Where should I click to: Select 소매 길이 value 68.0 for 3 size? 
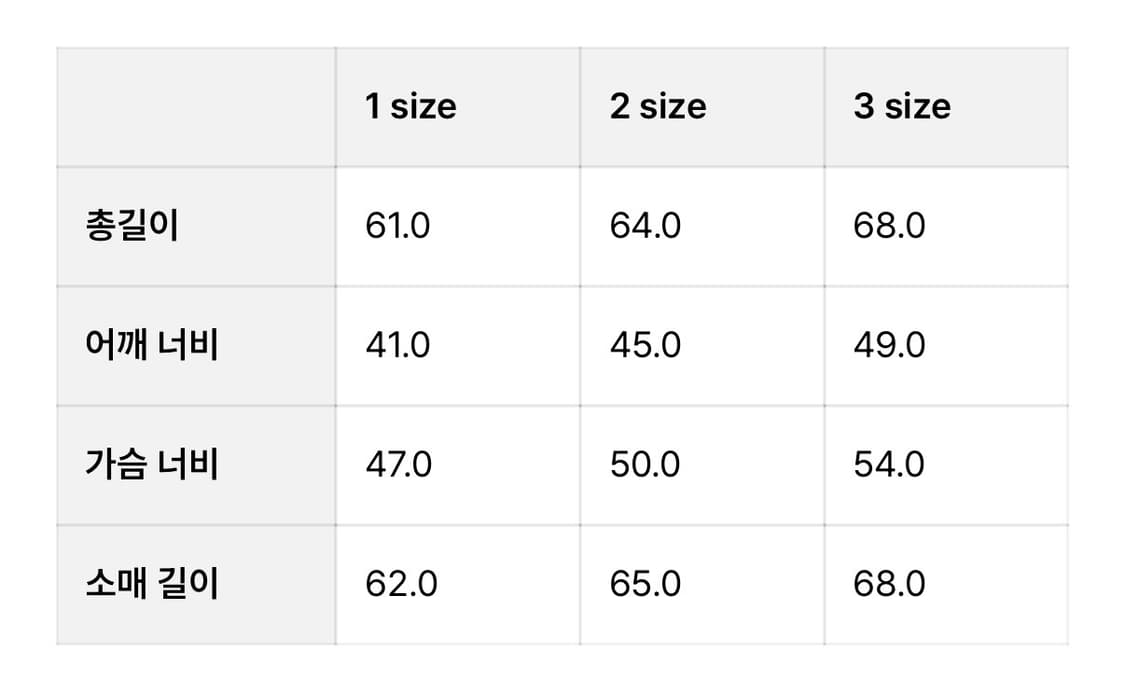point(889,584)
